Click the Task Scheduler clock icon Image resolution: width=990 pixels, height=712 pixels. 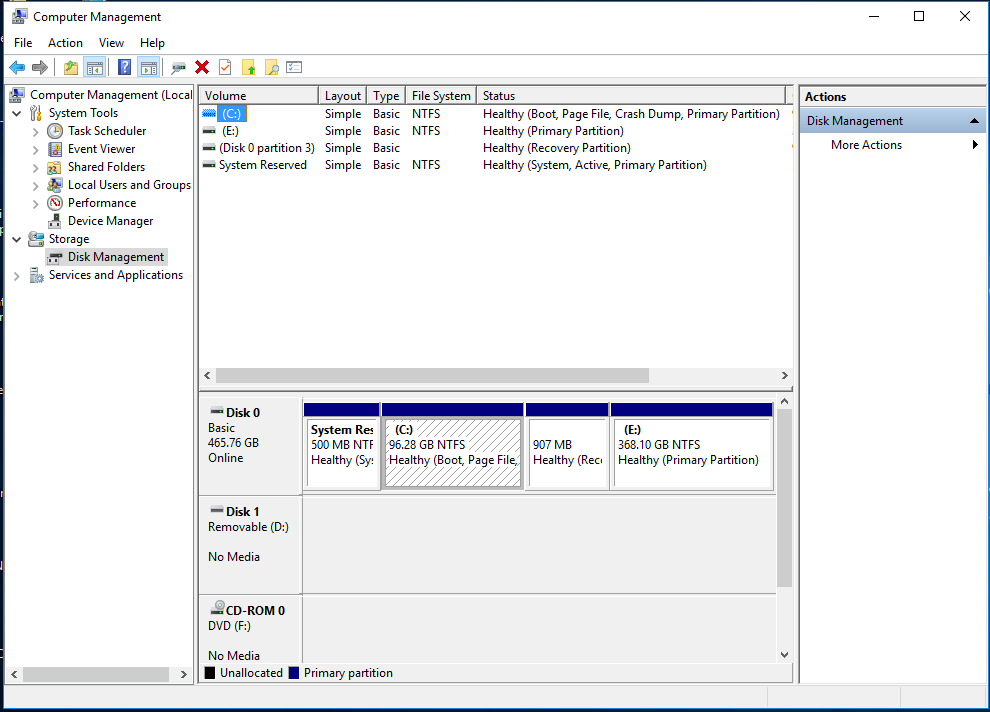(56, 131)
